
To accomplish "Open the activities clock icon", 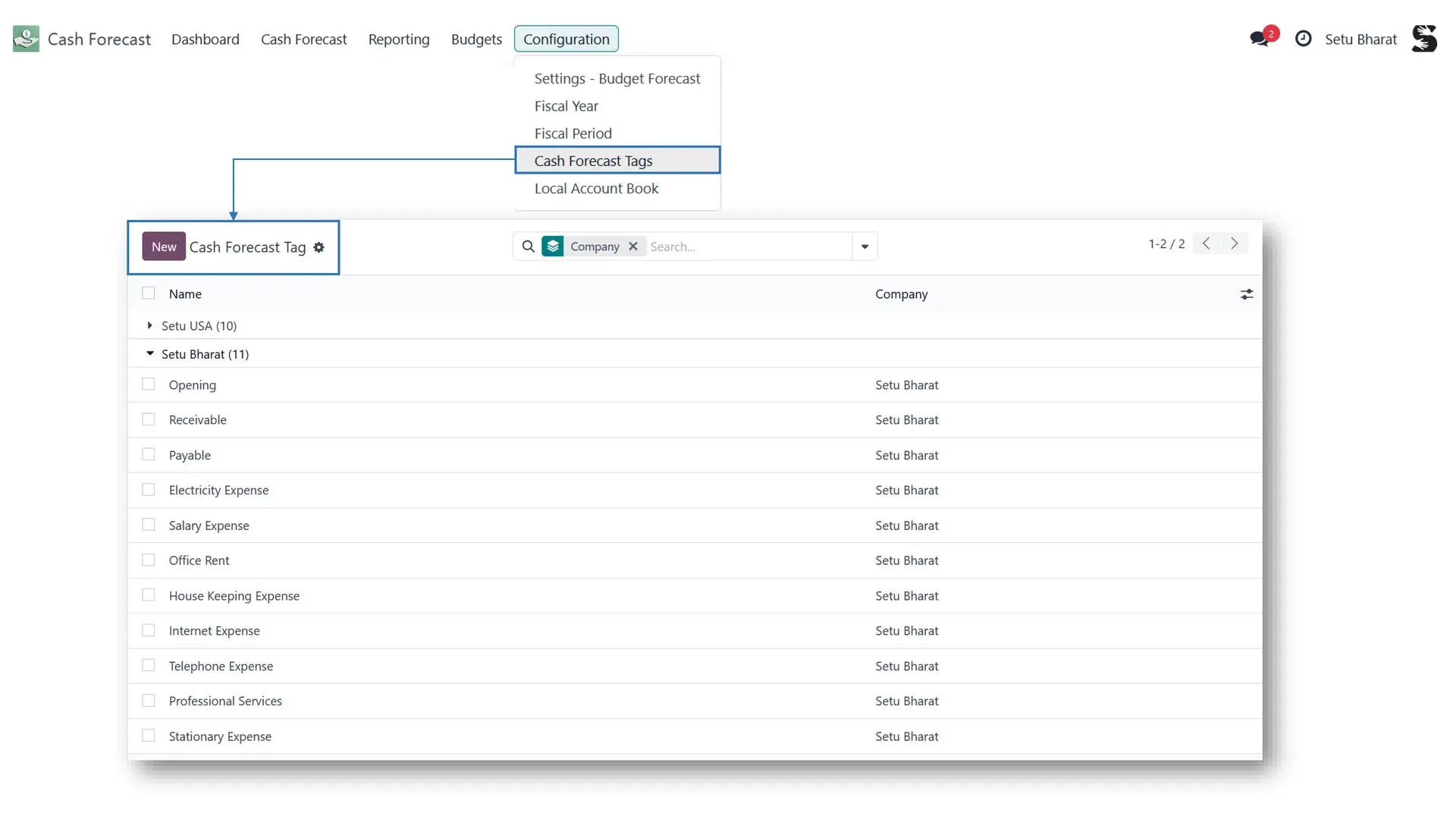I will tap(1303, 39).
